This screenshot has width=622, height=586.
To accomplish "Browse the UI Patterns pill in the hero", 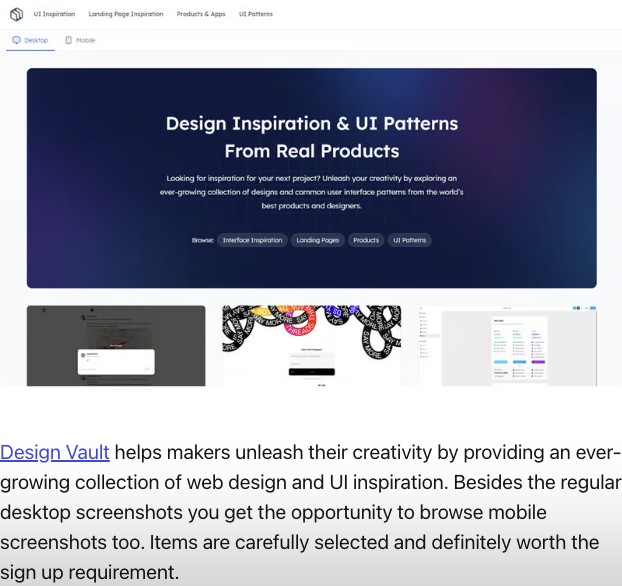I will pyautogui.click(x=409, y=240).
